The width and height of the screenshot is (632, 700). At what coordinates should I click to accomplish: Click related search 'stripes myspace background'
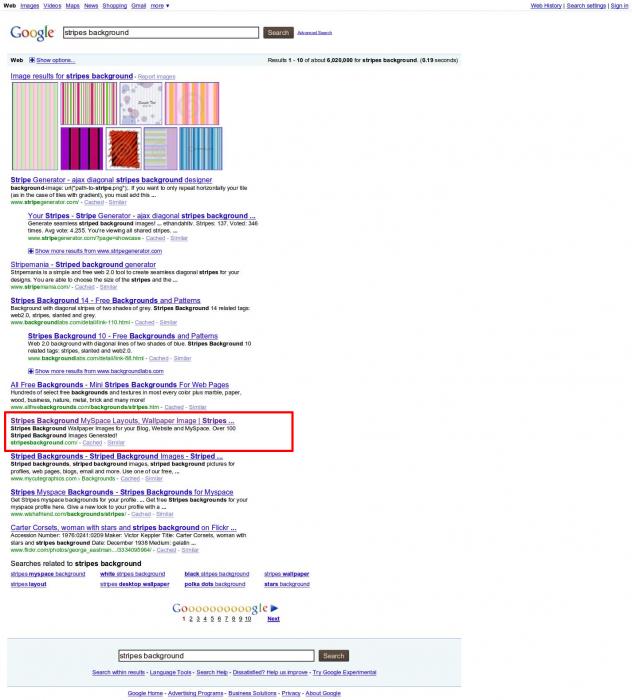(48, 574)
